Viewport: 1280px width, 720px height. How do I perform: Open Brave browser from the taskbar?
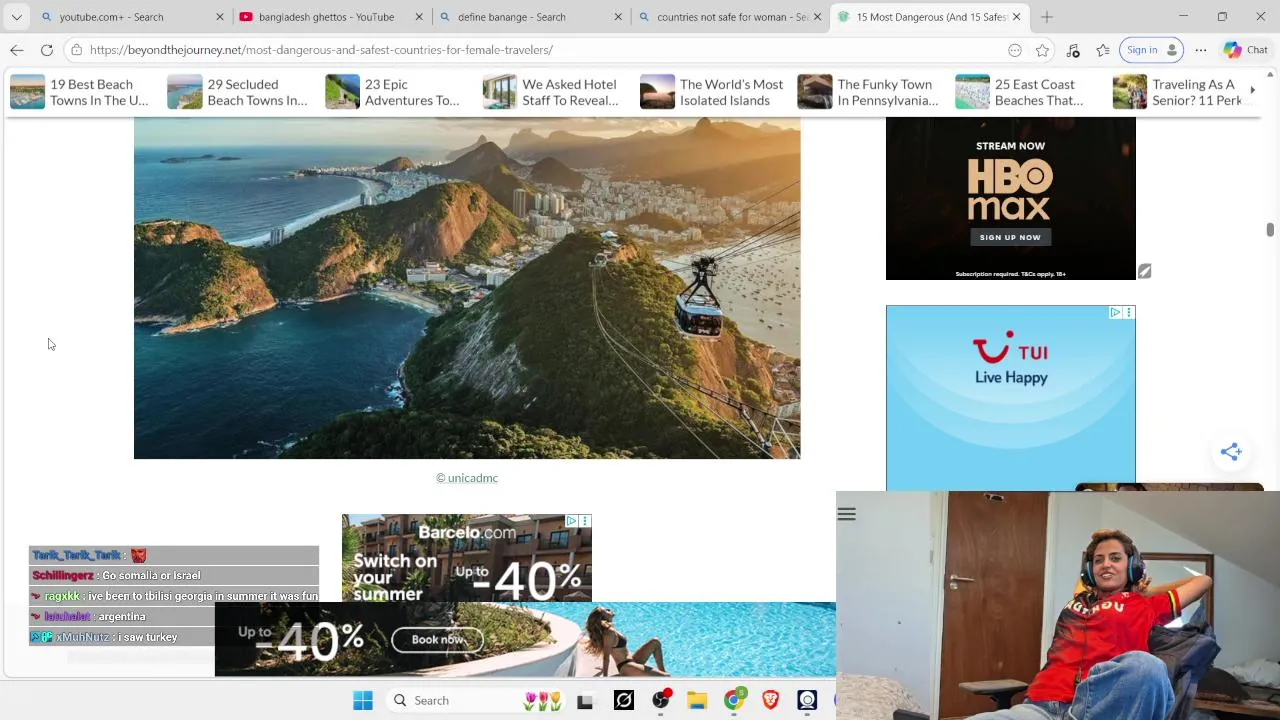771,701
